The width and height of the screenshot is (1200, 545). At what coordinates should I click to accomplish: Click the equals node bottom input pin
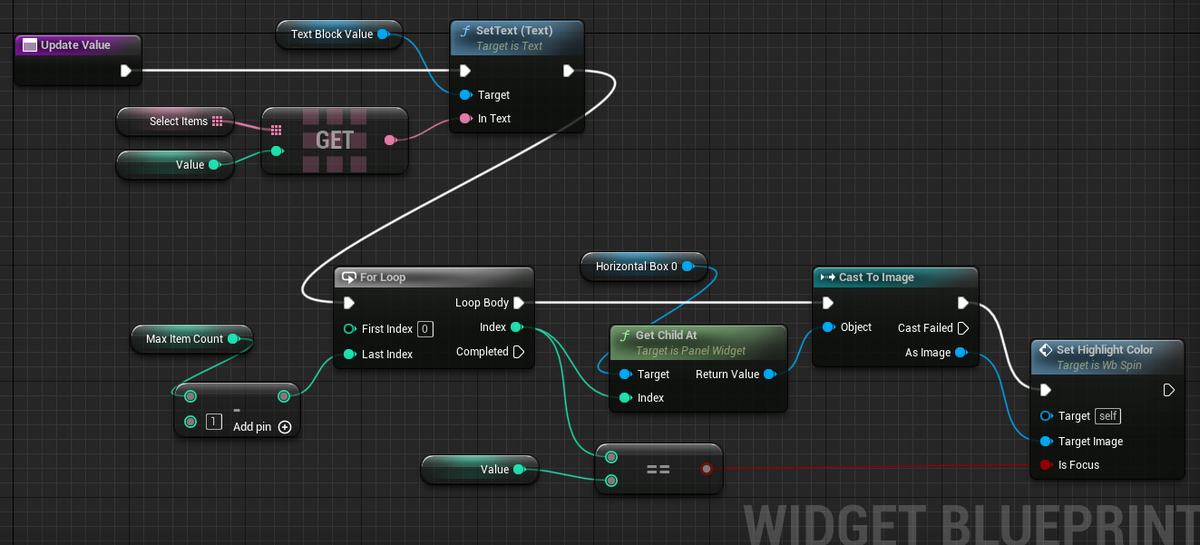tap(611, 481)
